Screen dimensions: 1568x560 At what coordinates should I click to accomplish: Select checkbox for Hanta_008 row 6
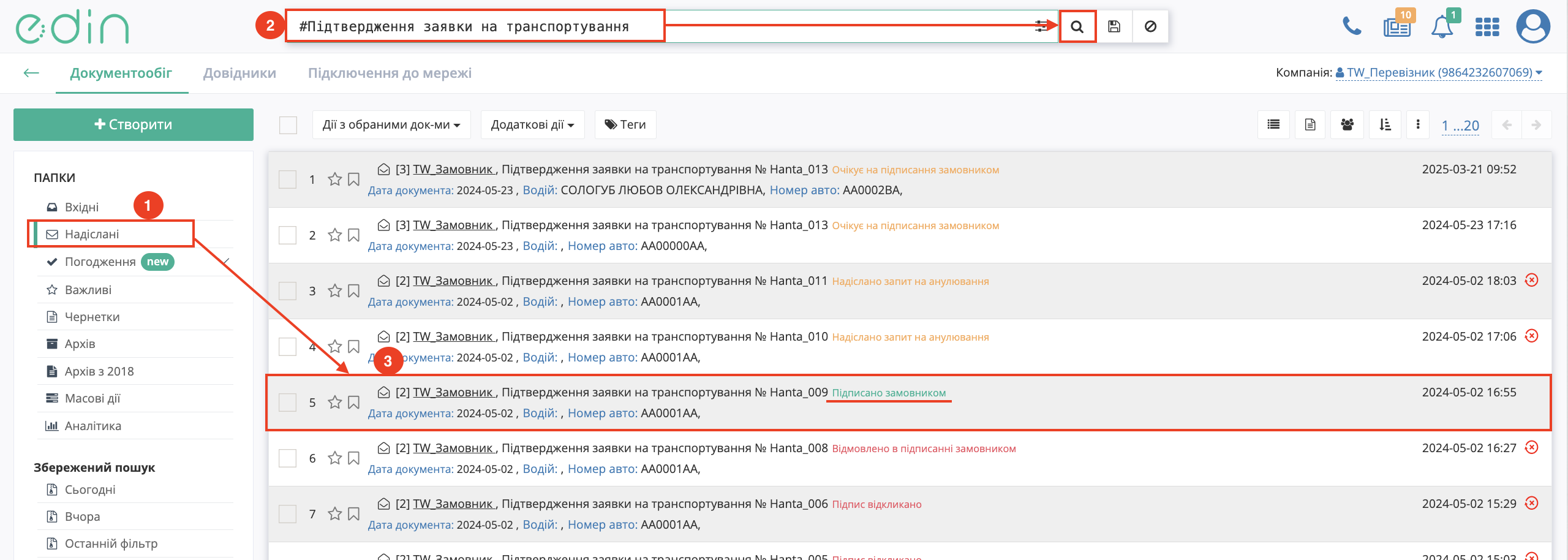pos(288,458)
